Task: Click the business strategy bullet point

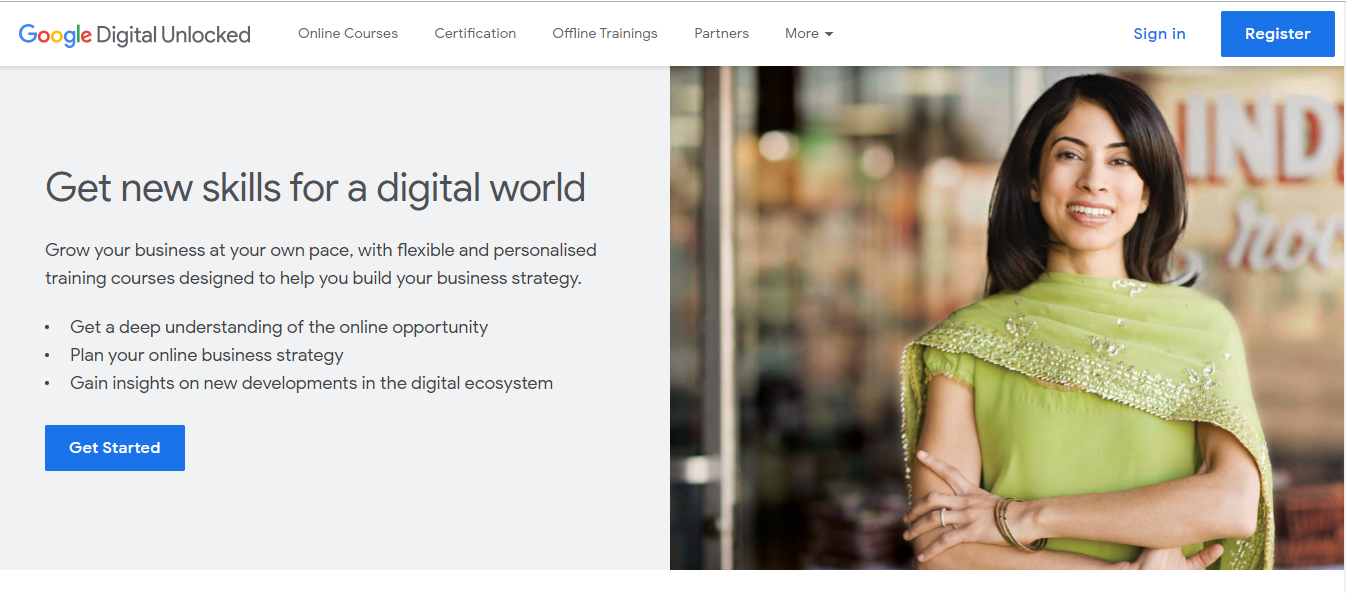Action: [x=205, y=355]
